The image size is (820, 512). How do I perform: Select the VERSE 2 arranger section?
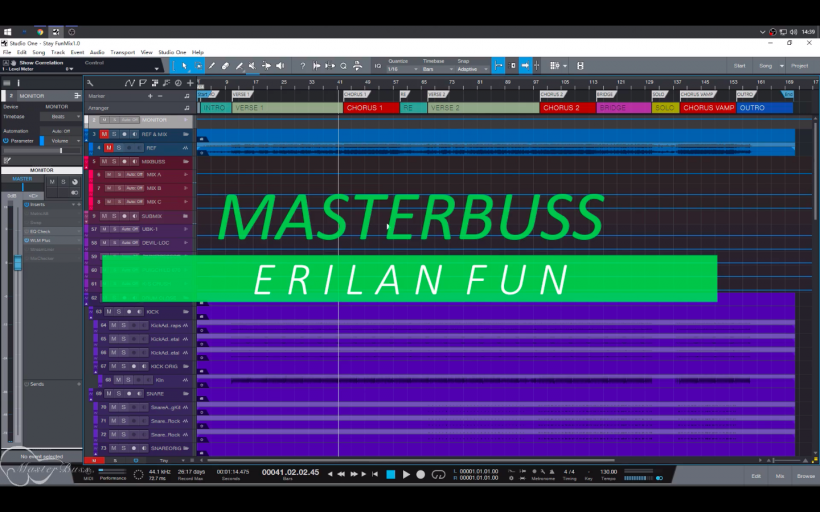tap(483, 108)
